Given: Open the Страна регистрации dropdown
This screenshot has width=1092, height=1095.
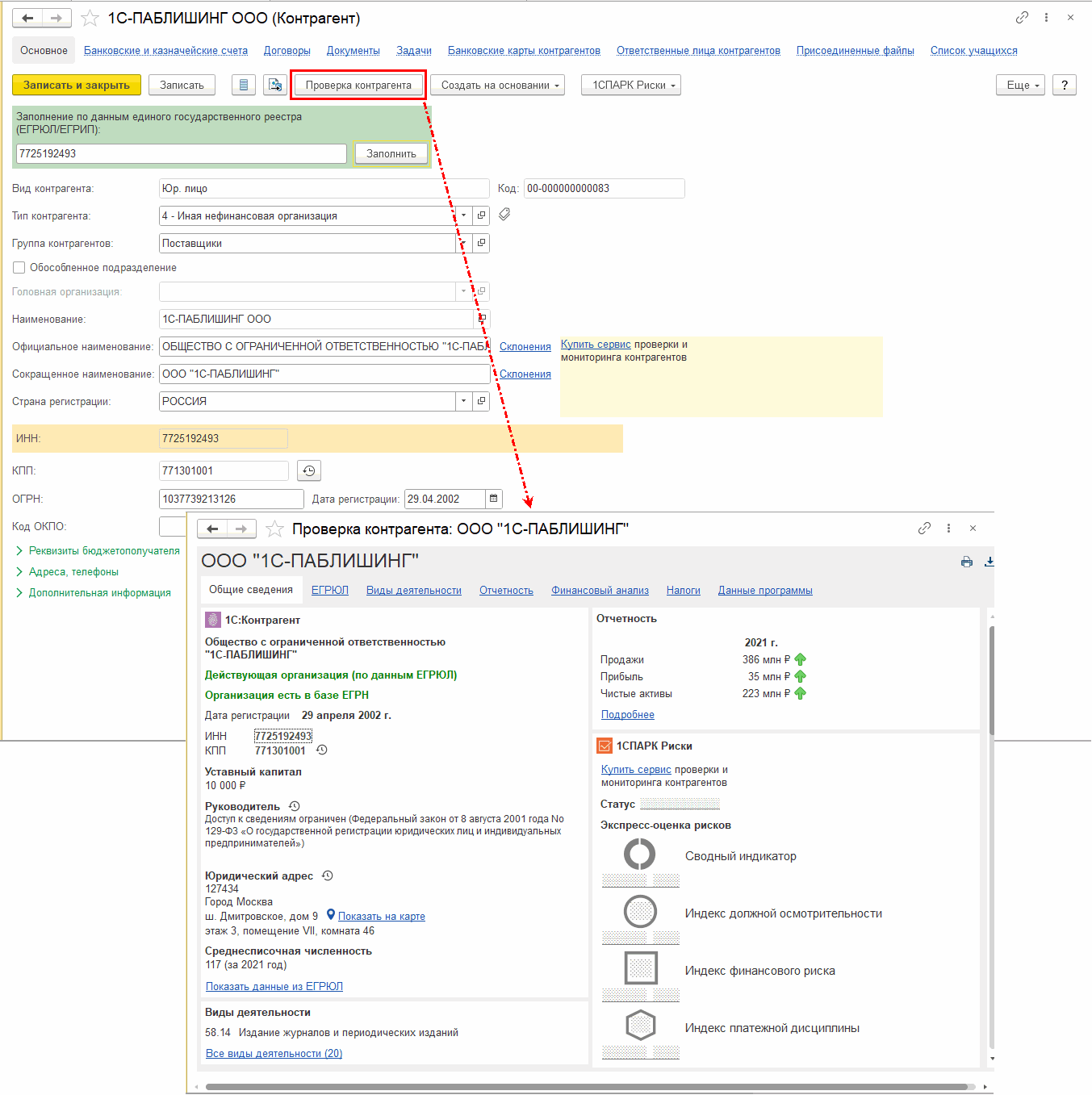Looking at the screenshot, I should (x=463, y=401).
